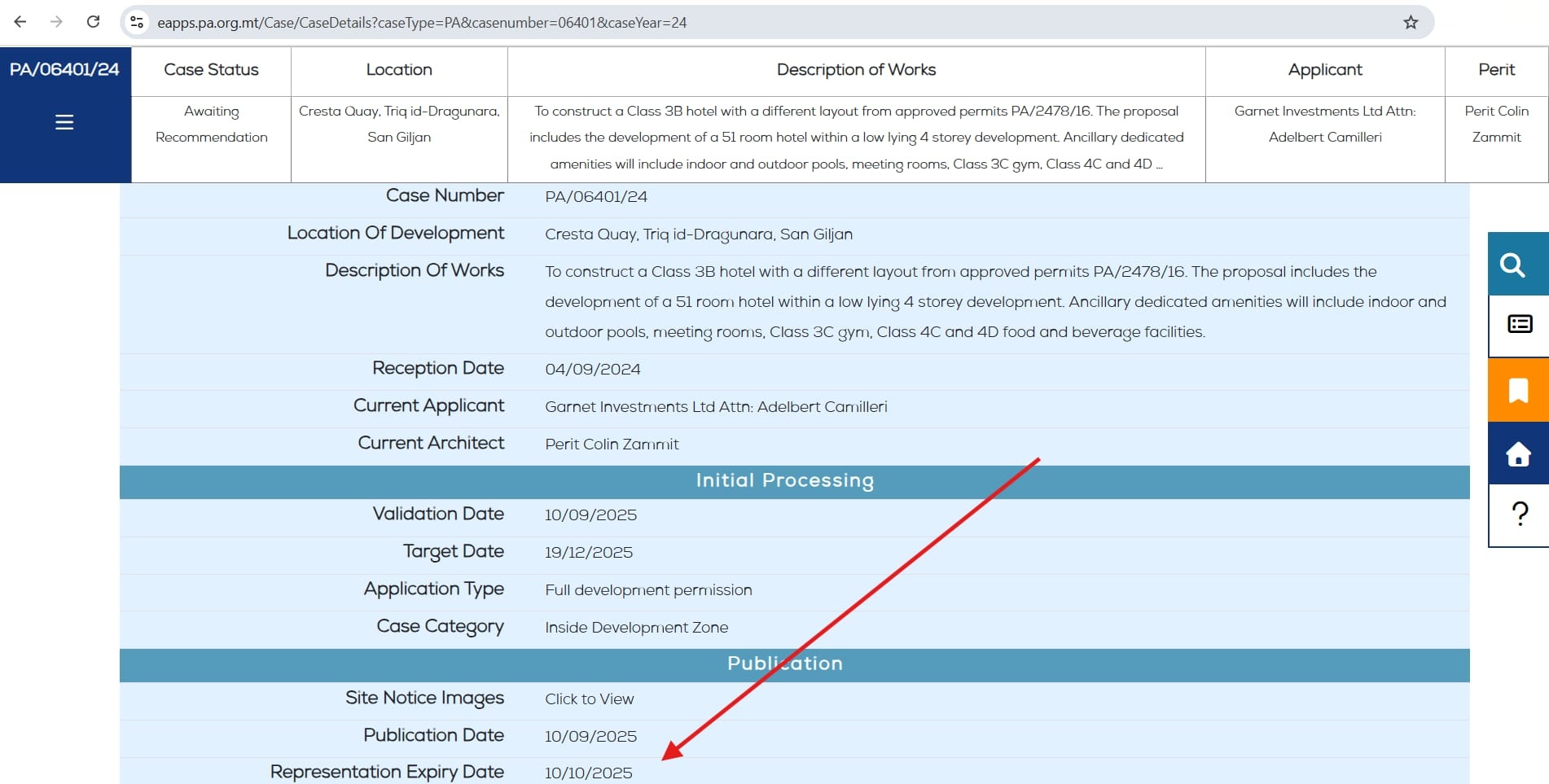Open the 'Click to View' site notice link
The height and width of the screenshot is (784, 1549).
[589, 699]
